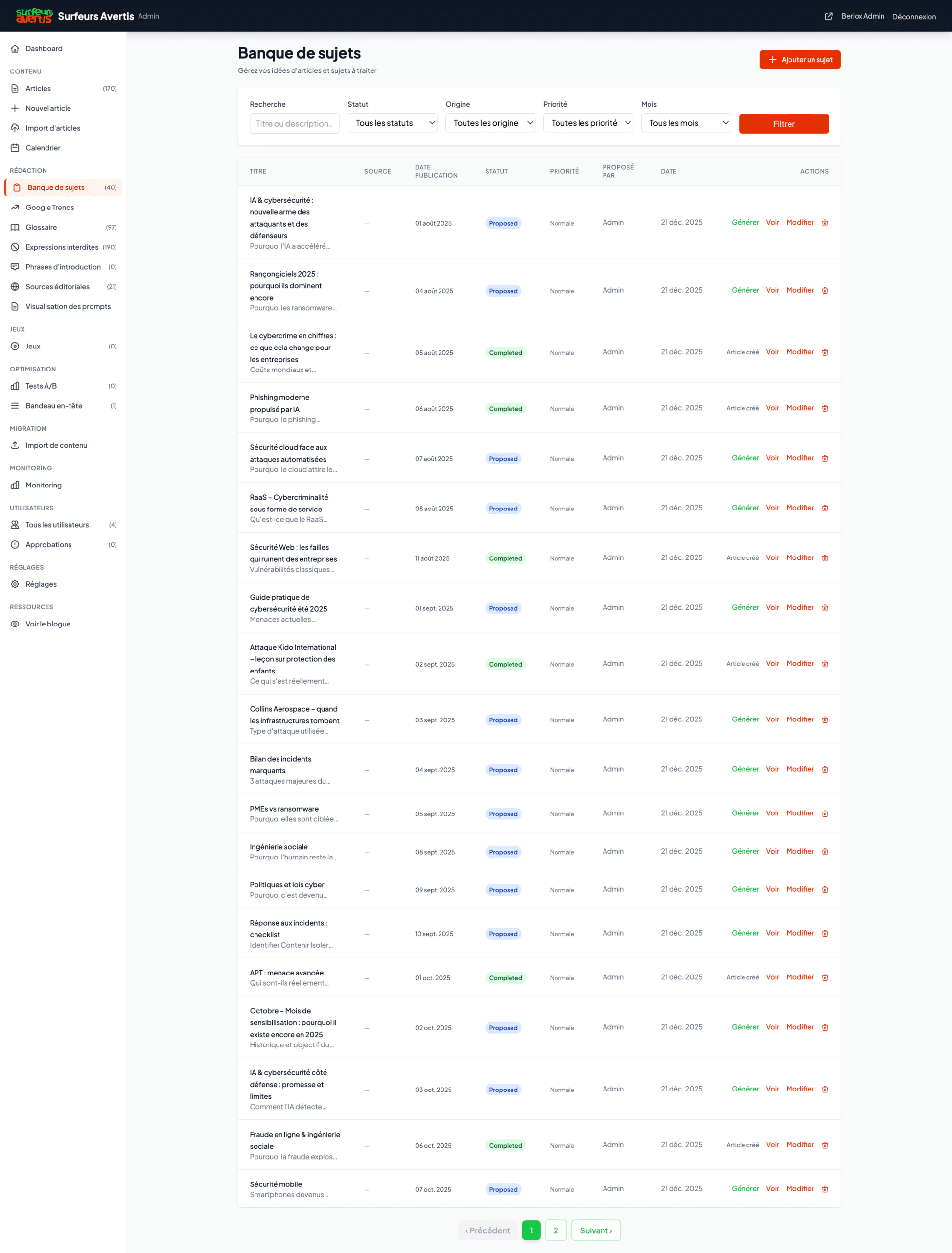Open the Articles menu item
952x1253 pixels.
tap(38, 89)
